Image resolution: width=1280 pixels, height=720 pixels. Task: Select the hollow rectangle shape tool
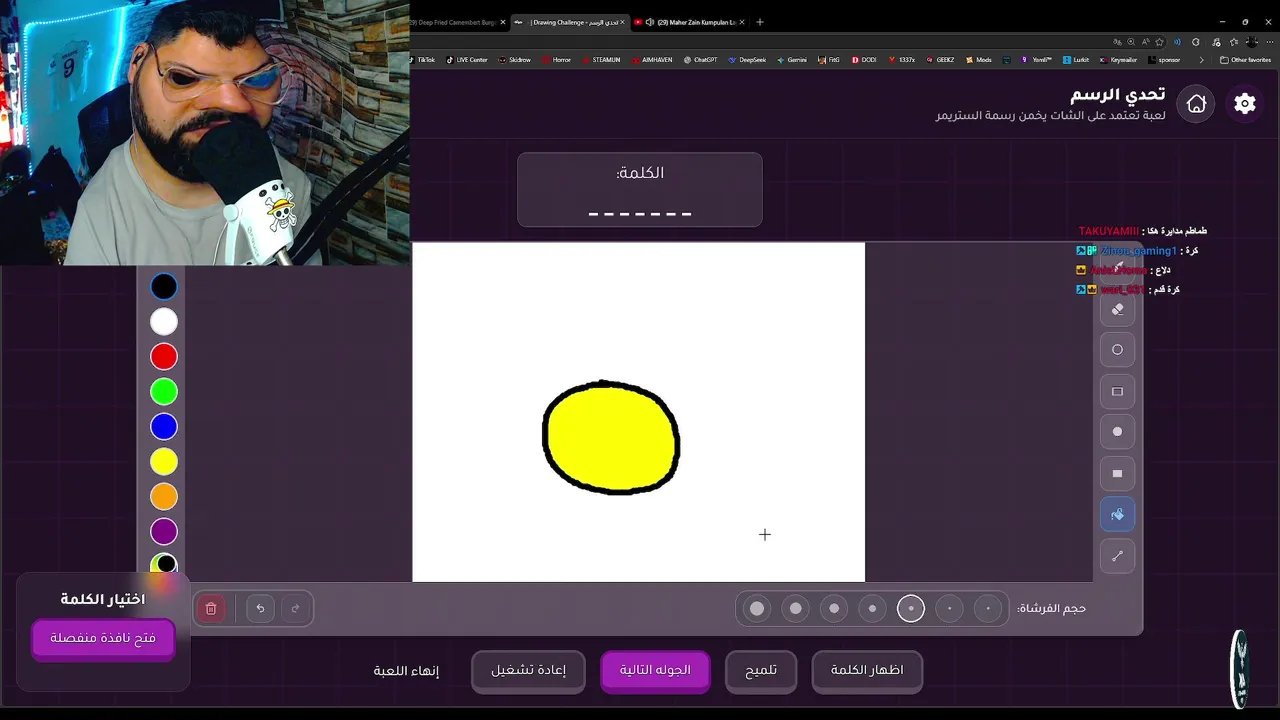pyautogui.click(x=1117, y=391)
